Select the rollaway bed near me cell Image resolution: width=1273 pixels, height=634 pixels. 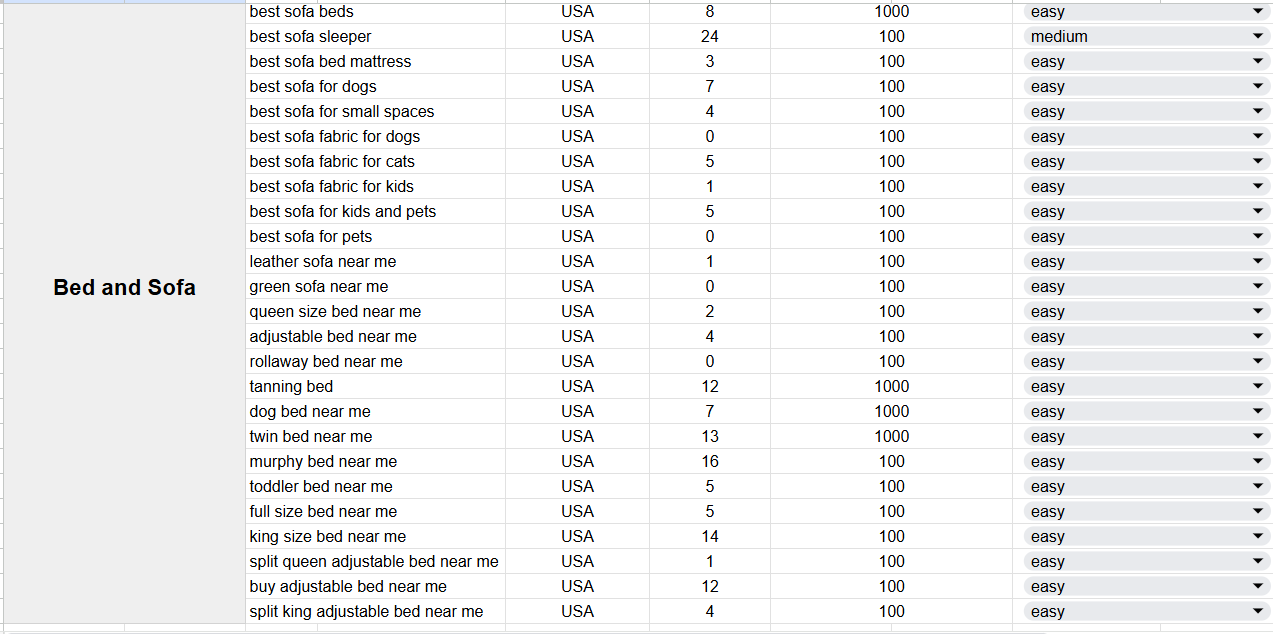(x=326, y=361)
